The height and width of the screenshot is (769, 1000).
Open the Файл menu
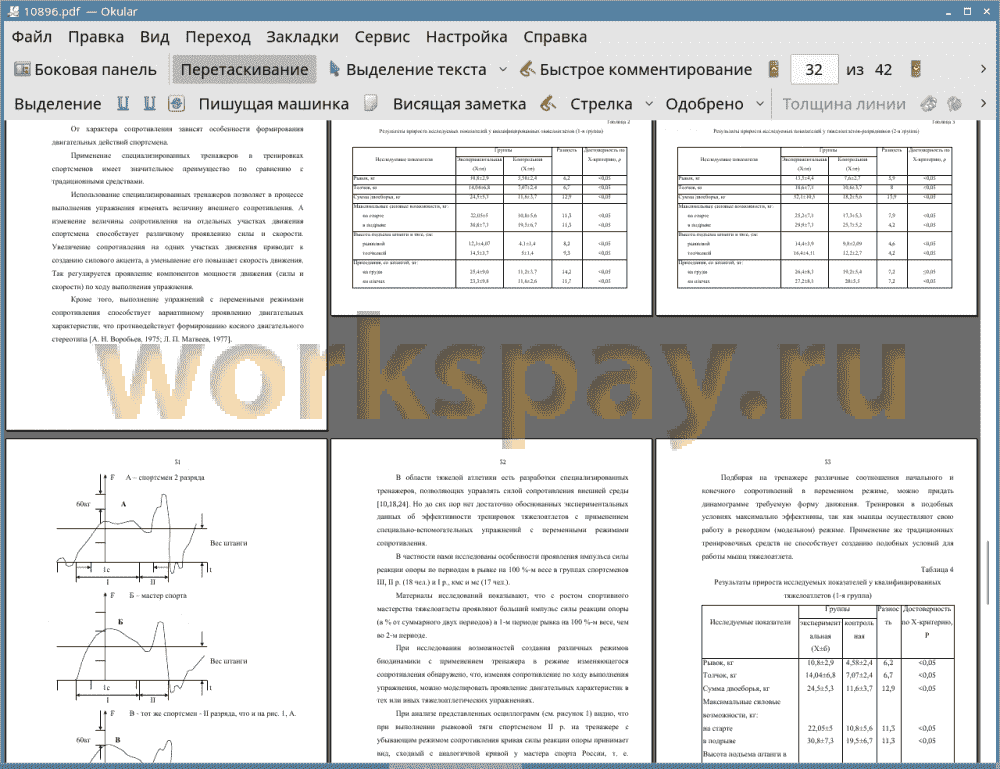pyautogui.click(x=32, y=37)
